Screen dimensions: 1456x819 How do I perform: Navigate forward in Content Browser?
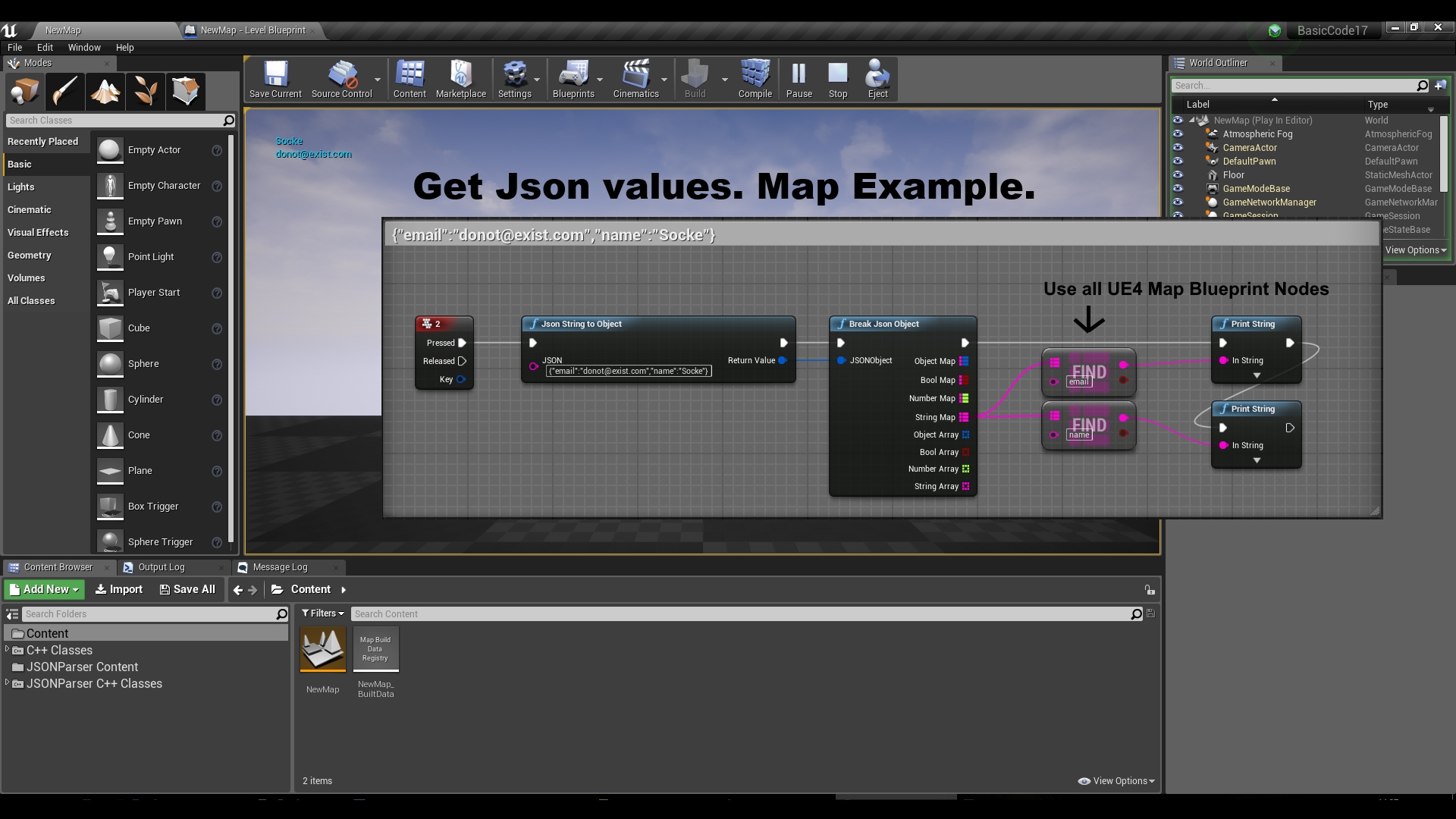253,590
